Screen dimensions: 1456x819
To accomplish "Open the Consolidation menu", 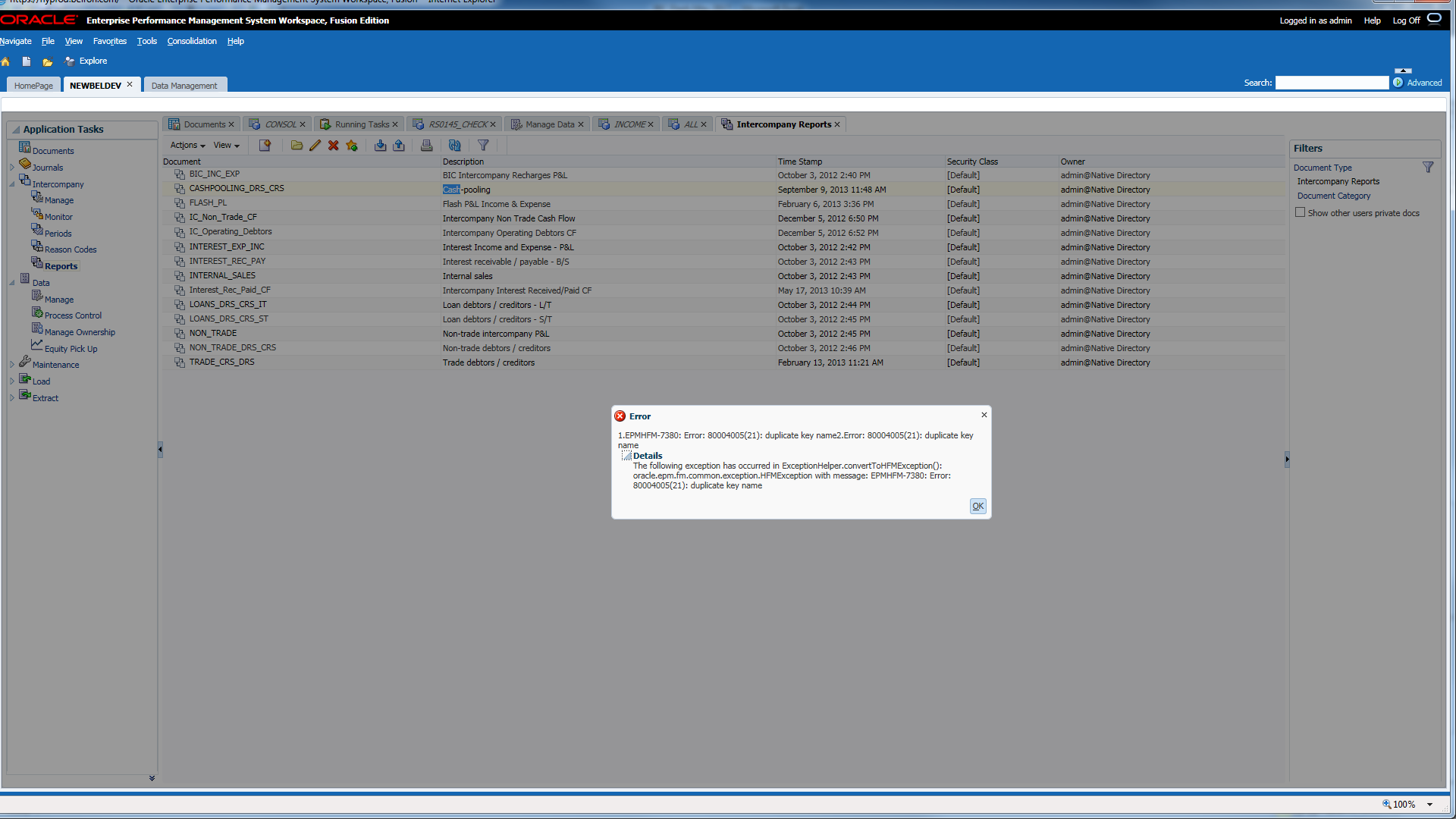I will [x=192, y=41].
